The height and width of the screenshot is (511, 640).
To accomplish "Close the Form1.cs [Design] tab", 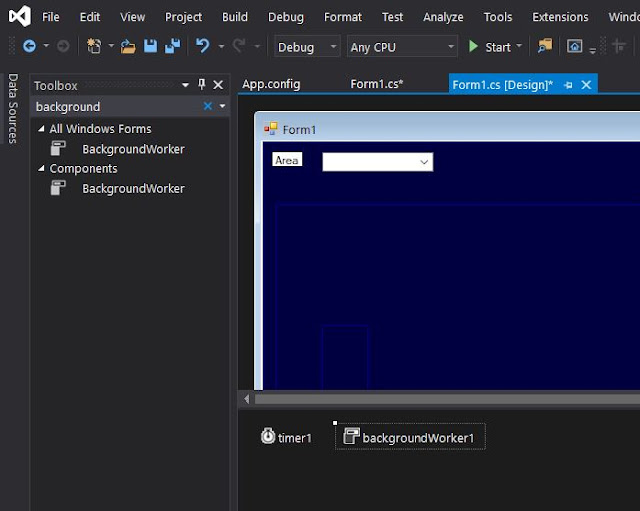I will point(586,85).
